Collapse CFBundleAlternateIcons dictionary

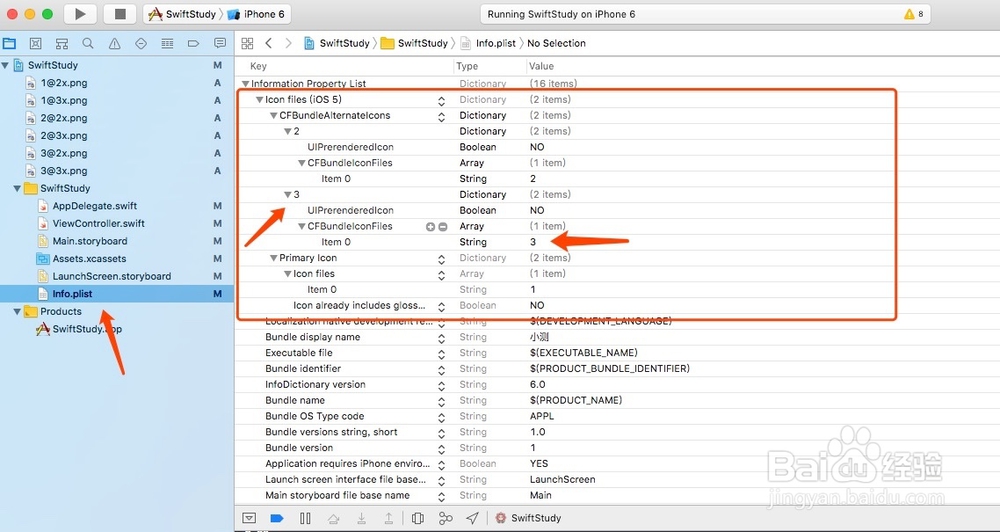[274, 115]
